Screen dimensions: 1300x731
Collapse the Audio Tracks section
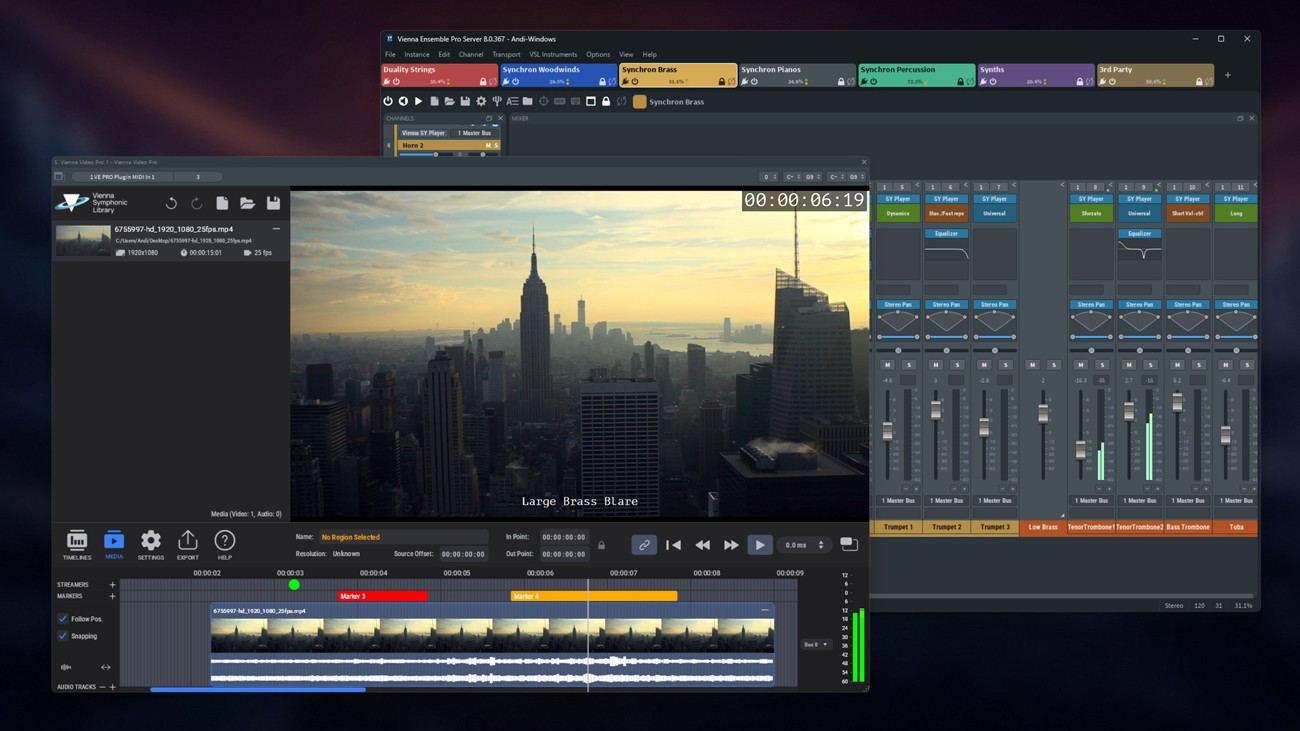(x=103, y=686)
